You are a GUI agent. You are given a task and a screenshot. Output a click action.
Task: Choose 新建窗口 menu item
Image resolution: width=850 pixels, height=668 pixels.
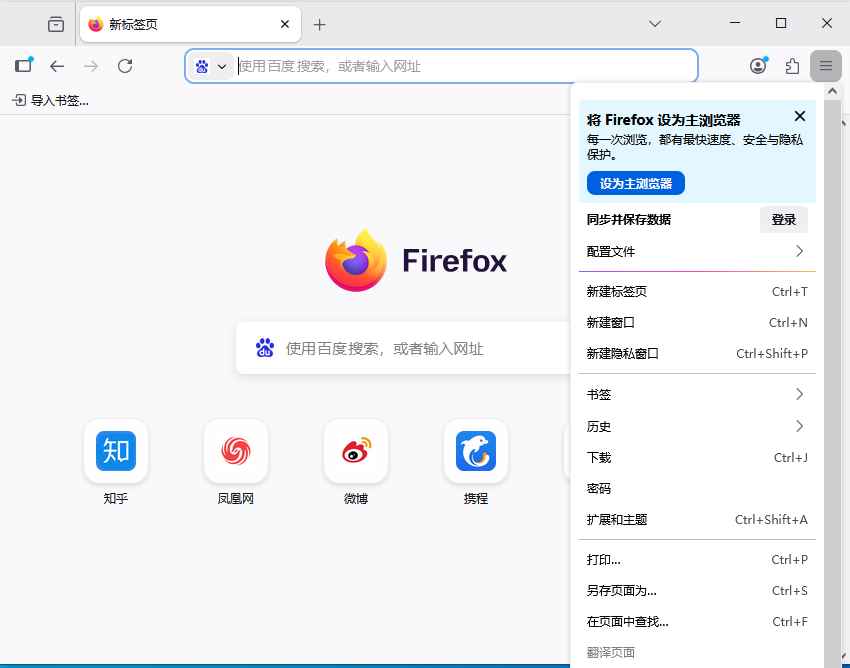(697, 323)
